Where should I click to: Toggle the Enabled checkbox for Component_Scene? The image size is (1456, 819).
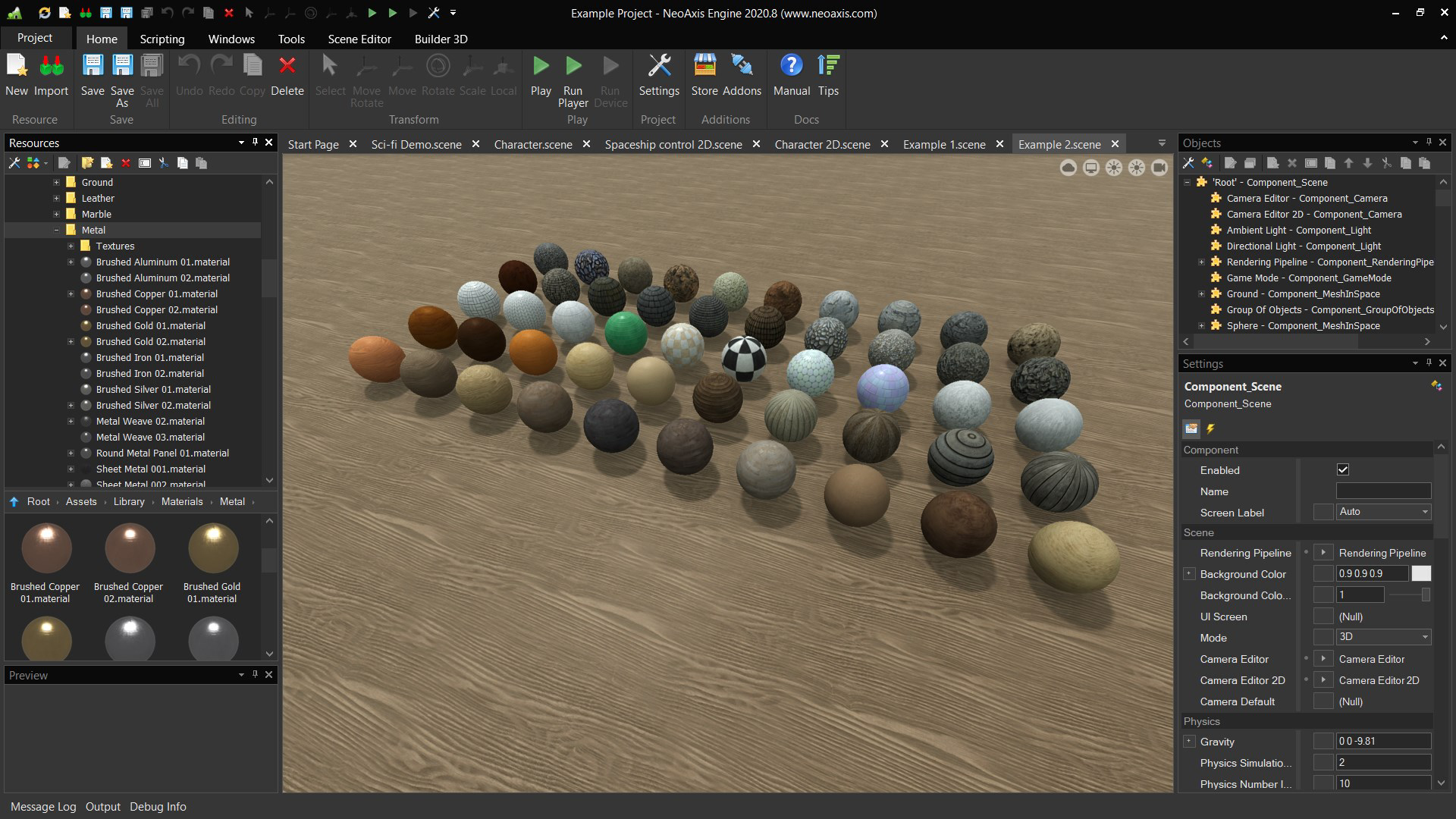point(1342,469)
